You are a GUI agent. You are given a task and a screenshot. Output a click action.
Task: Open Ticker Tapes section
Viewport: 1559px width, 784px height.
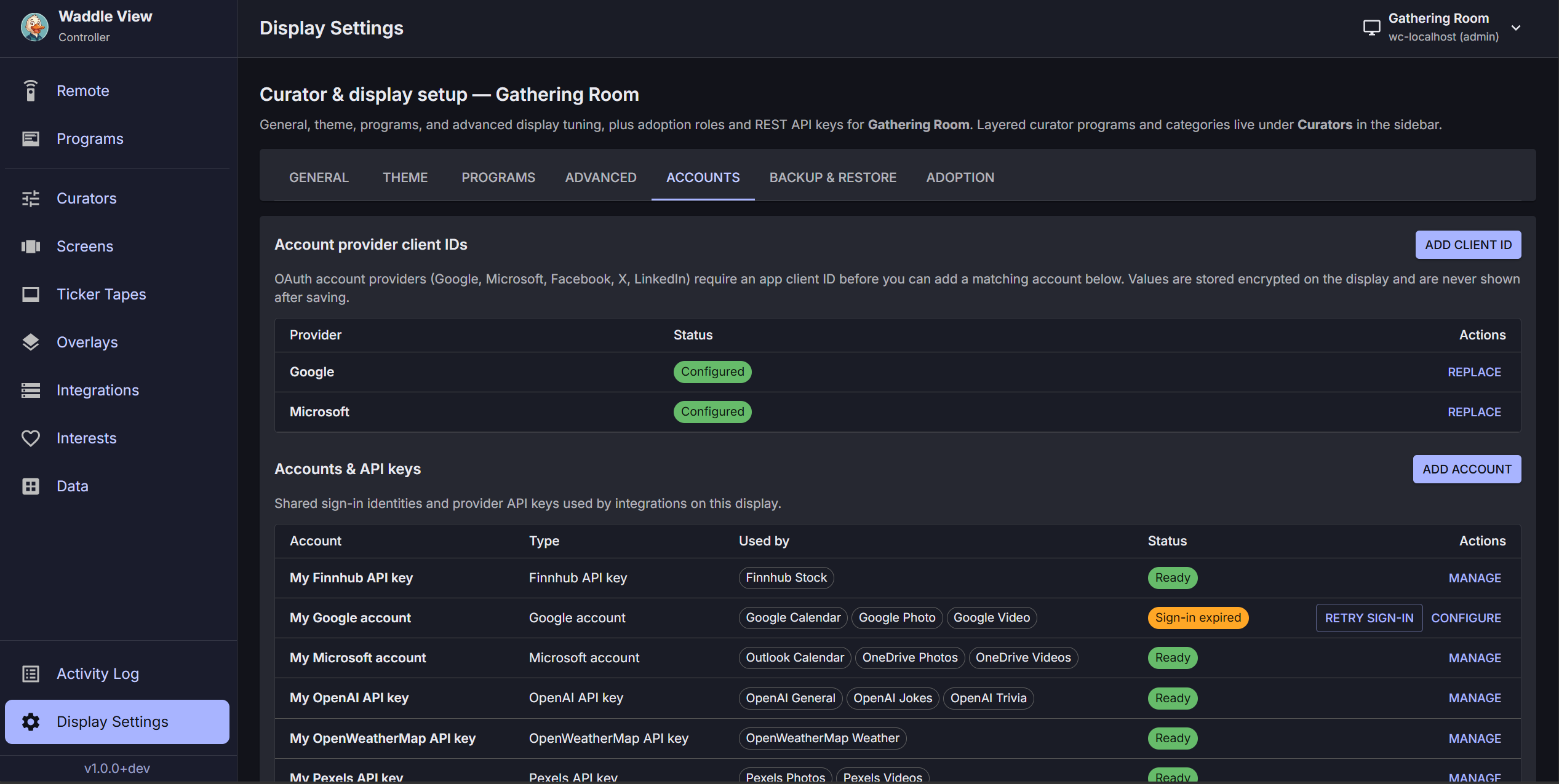pyautogui.click(x=117, y=294)
